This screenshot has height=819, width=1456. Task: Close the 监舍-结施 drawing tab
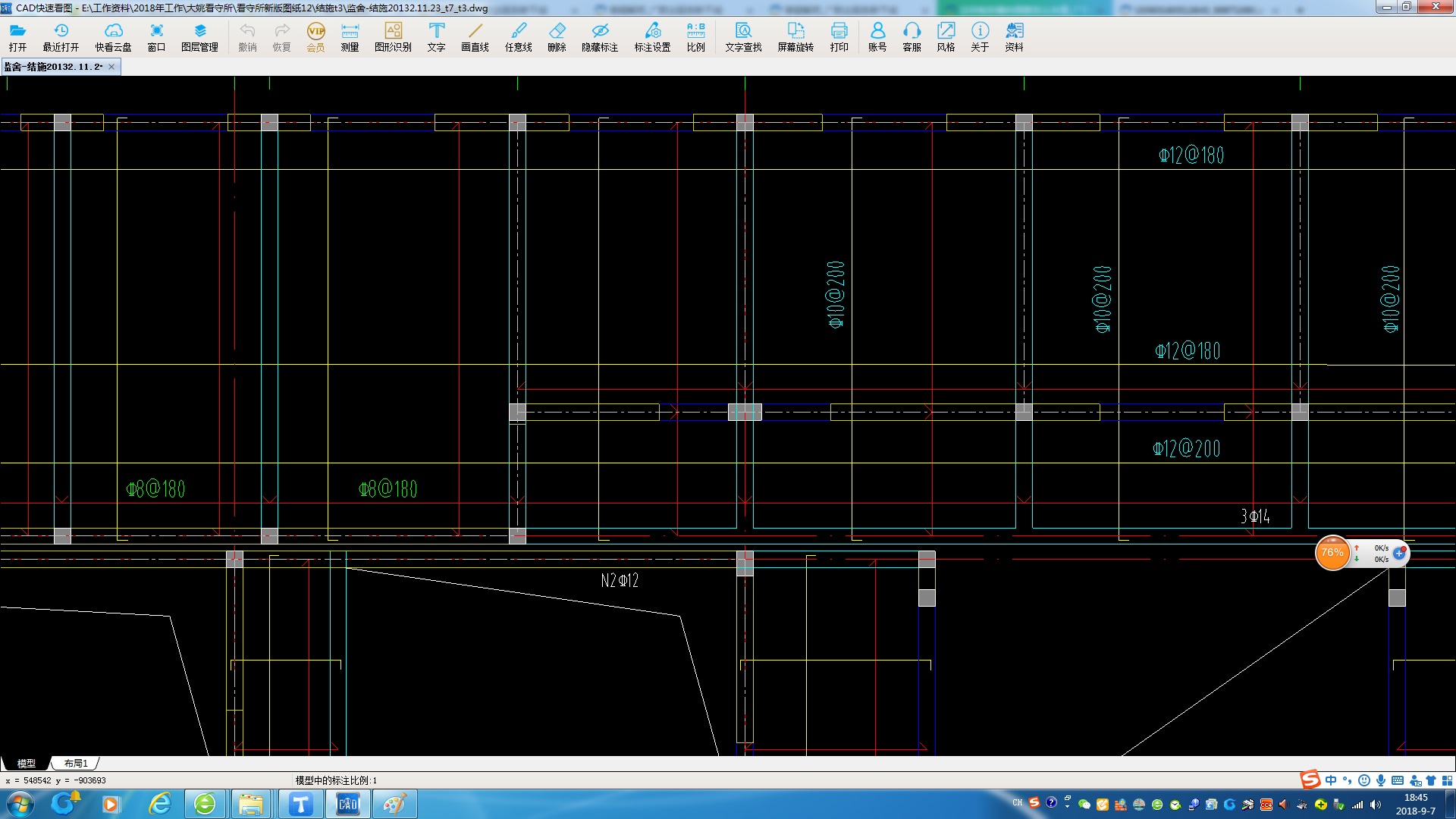[x=111, y=67]
